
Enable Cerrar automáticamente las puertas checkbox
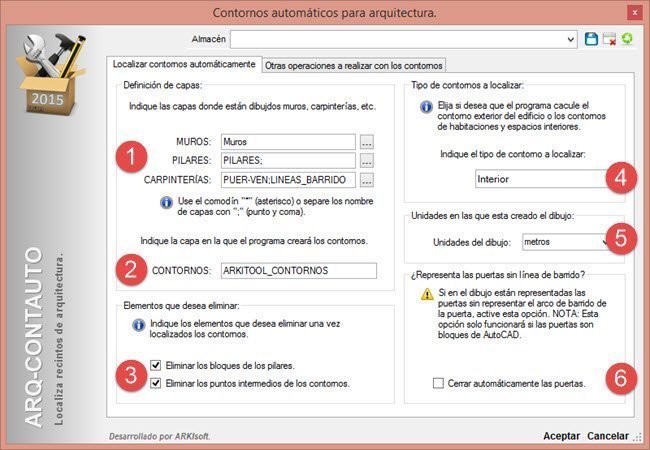(438, 383)
